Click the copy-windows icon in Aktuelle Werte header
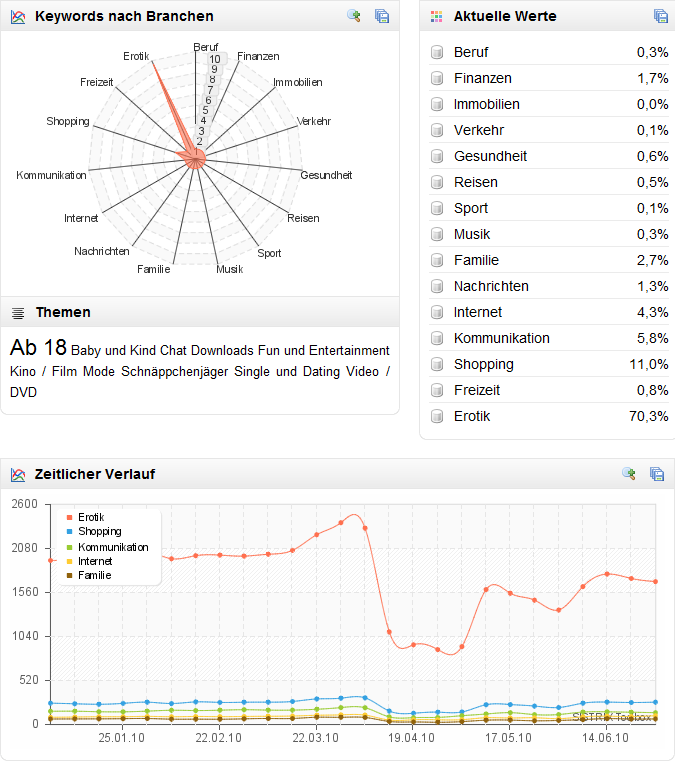The width and height of the screenshot is (675, 761). 660,15
